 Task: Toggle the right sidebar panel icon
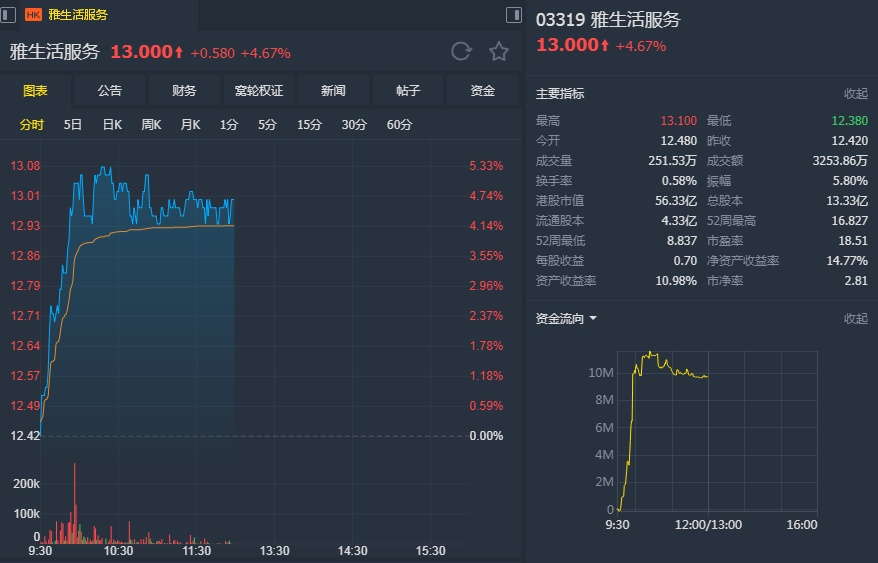click(514, 15)
